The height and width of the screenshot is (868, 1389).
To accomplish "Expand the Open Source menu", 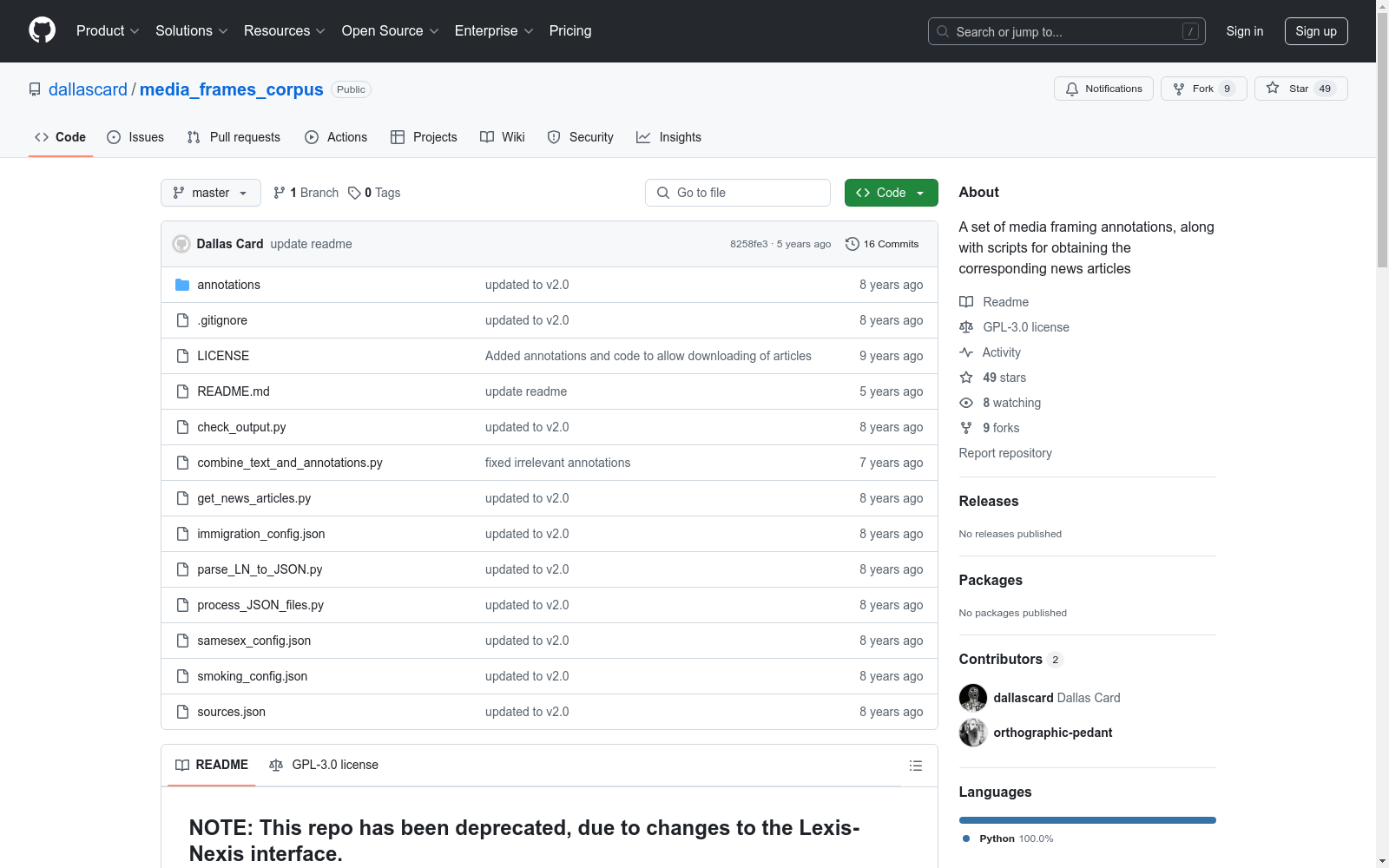I will click(391, 30).
